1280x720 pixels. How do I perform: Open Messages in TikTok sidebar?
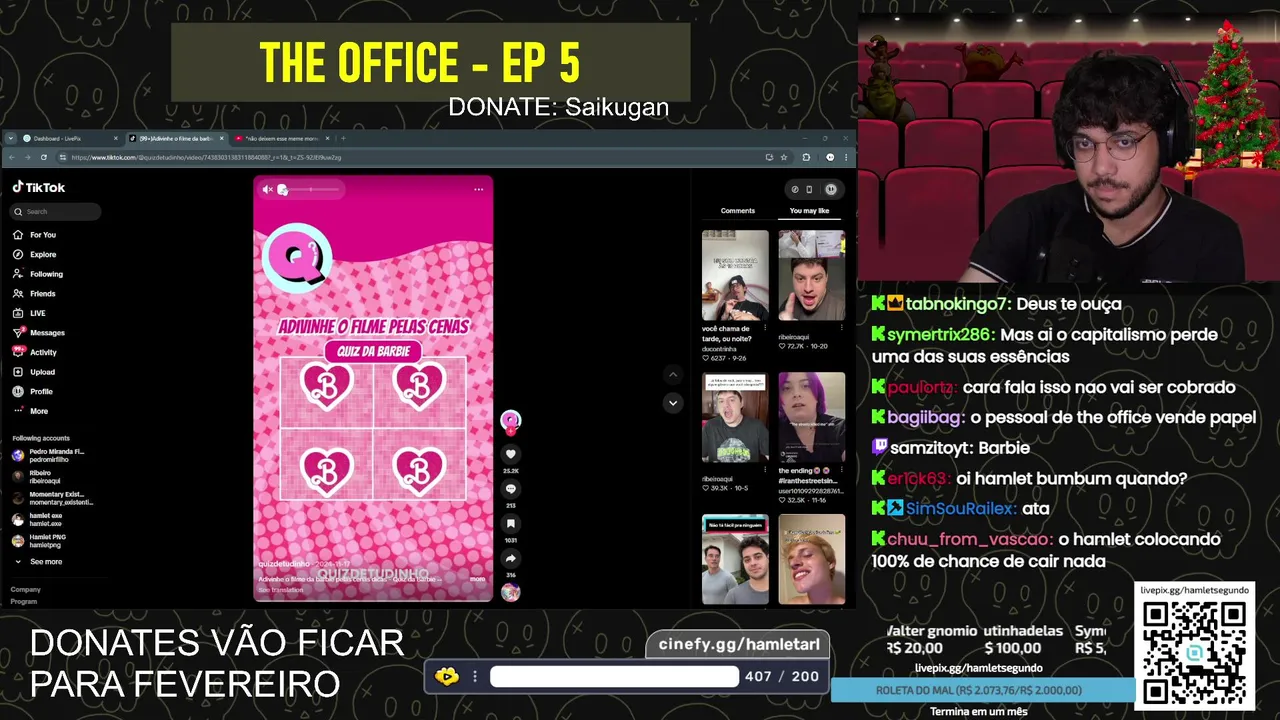39,332
